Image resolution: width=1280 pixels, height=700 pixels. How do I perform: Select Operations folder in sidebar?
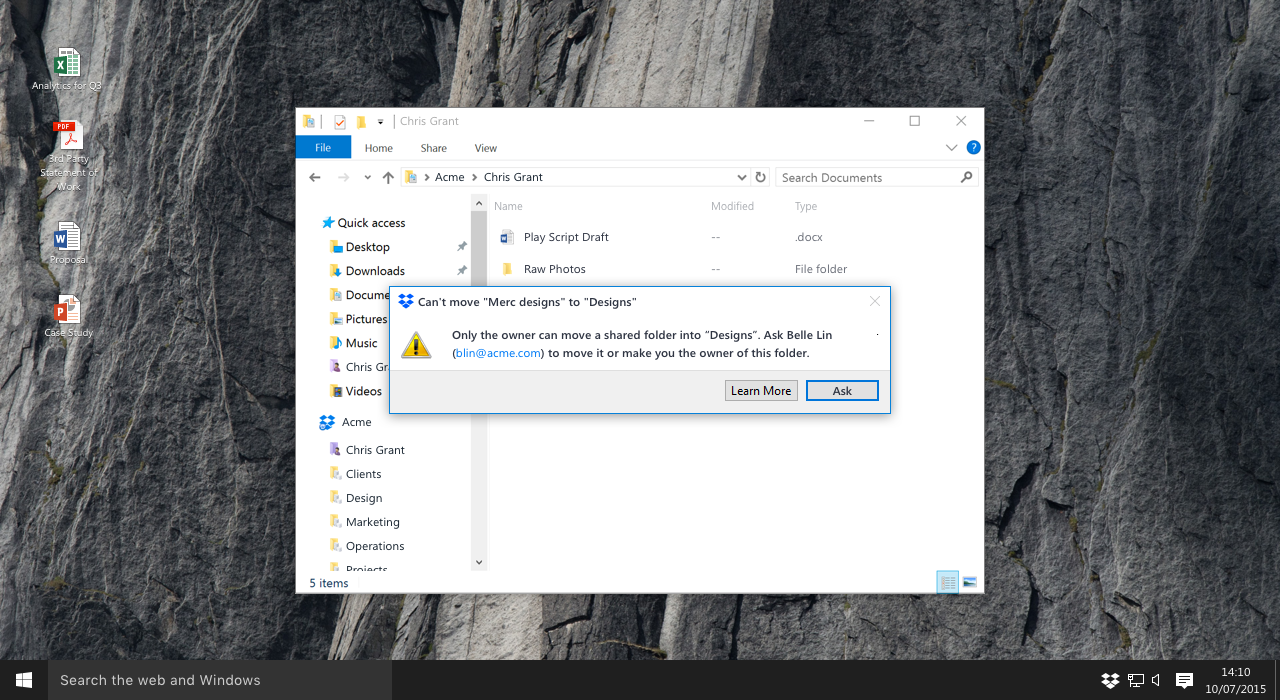click(x=375, y=546)
